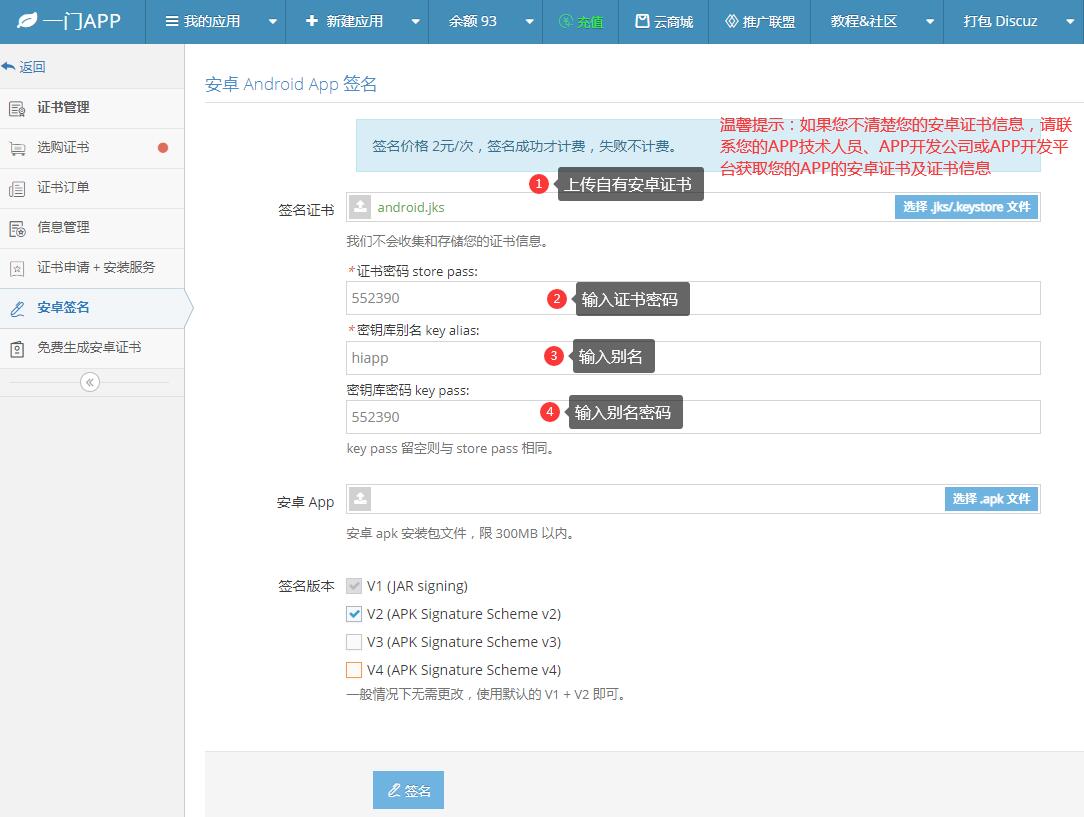Click the 证书申请 + 安装服务 icon
The width and height of the screenshot is (1084, 817).
click(x=17, y=268)
